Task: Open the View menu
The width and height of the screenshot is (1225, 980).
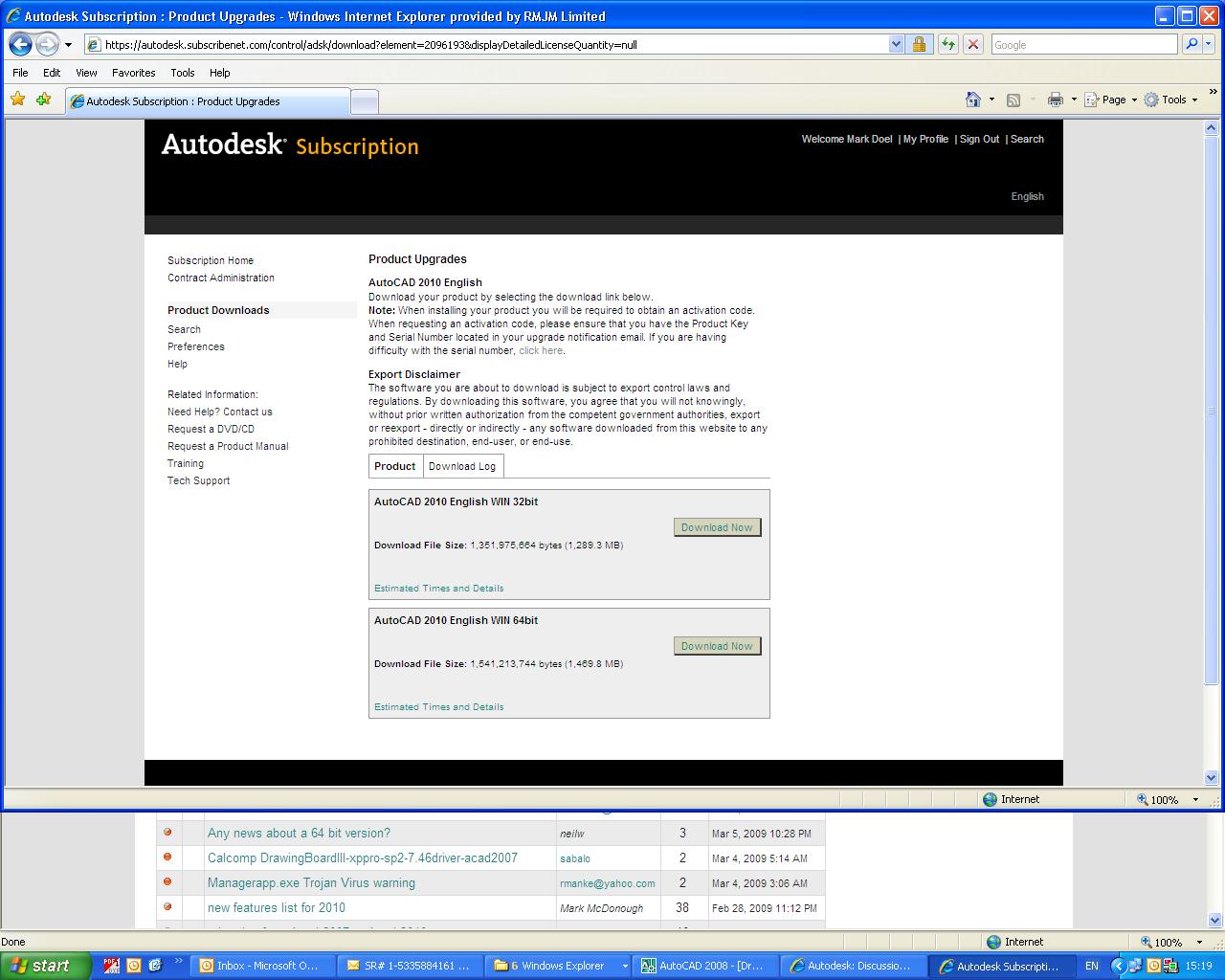Action: 86,73
